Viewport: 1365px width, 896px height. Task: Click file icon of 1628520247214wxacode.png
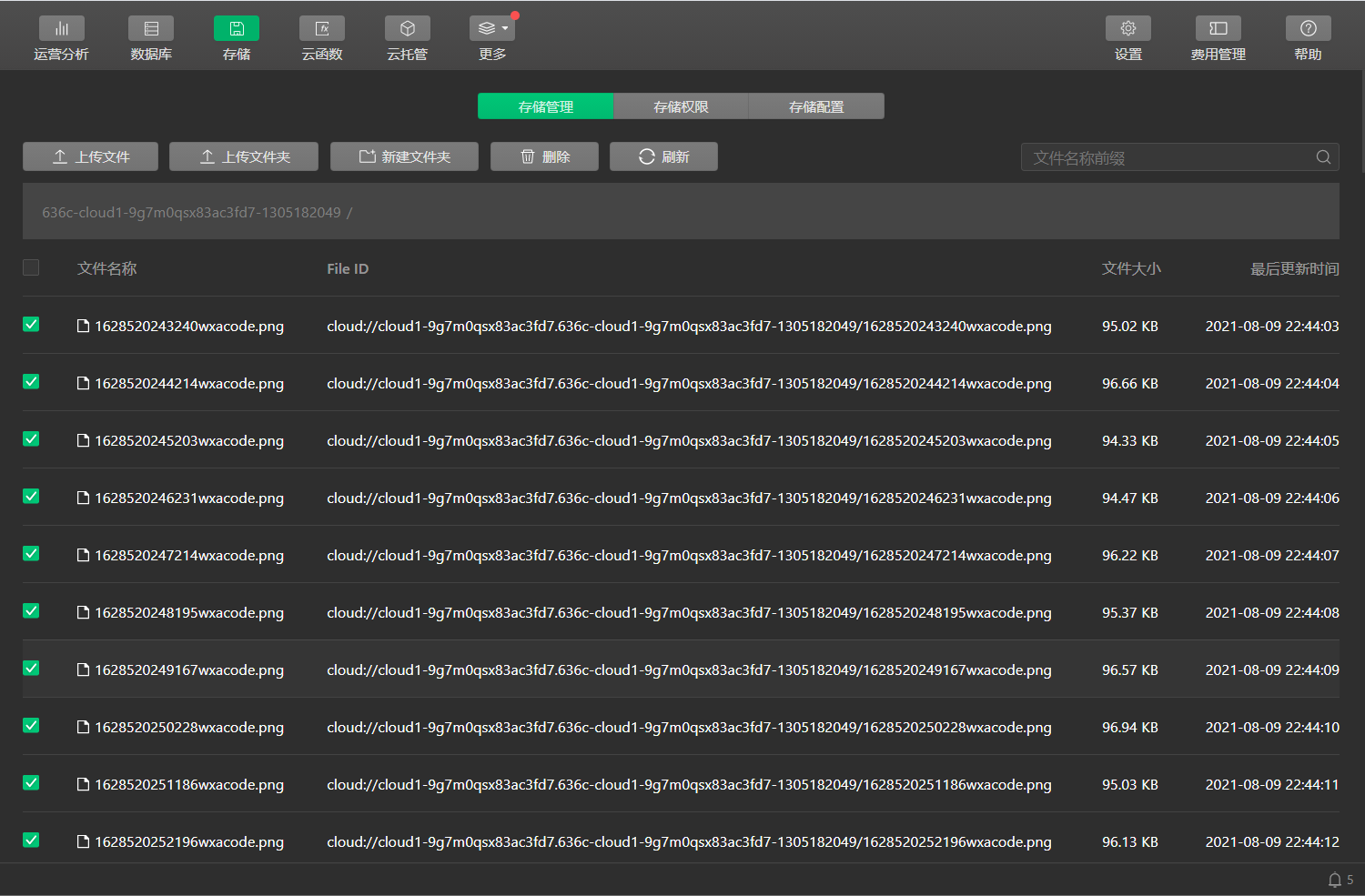(84, 555)
